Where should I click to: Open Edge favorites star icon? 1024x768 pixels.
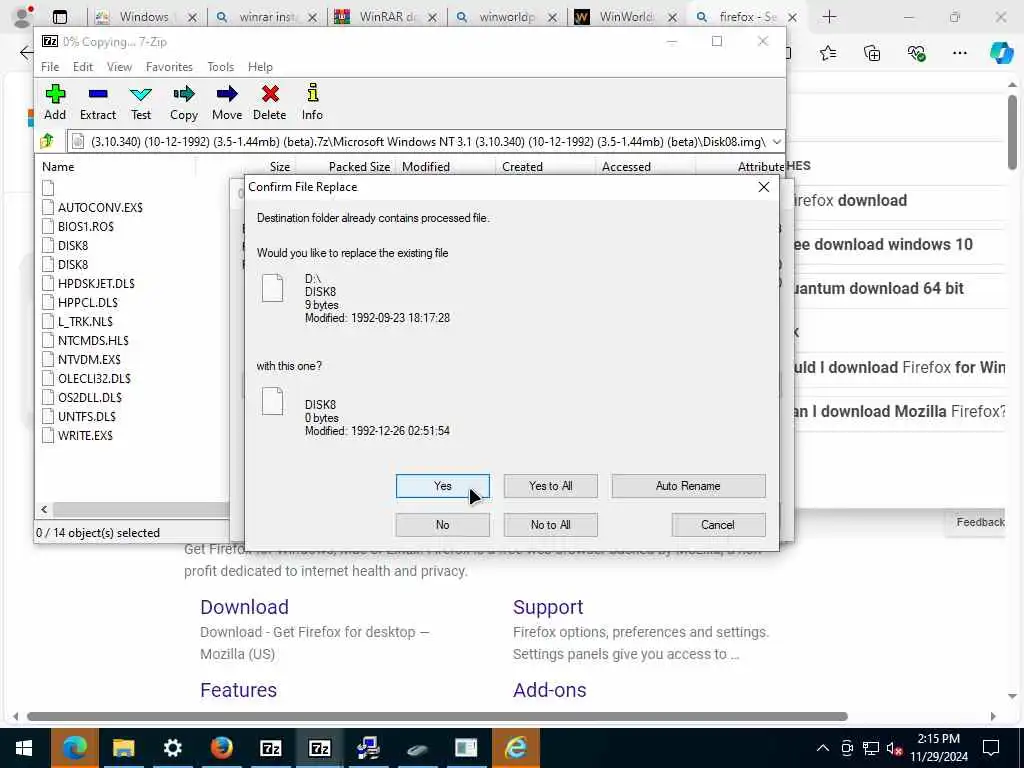click(x=827, y=53)
